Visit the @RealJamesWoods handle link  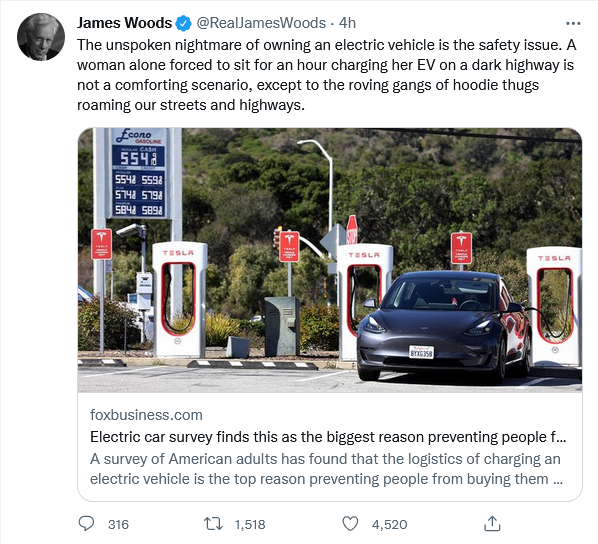click(x=261, y=23)
